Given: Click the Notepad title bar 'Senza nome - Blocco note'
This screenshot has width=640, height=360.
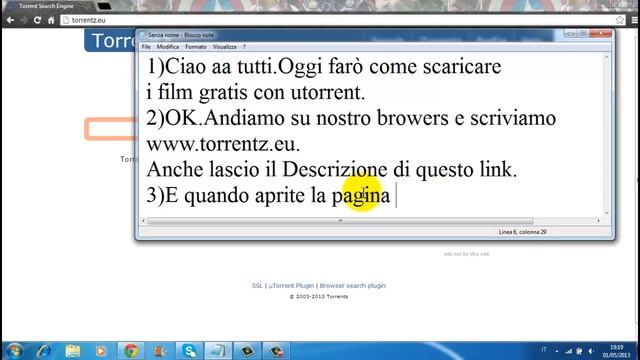Looking at the screenshot, I should (181, 35).
